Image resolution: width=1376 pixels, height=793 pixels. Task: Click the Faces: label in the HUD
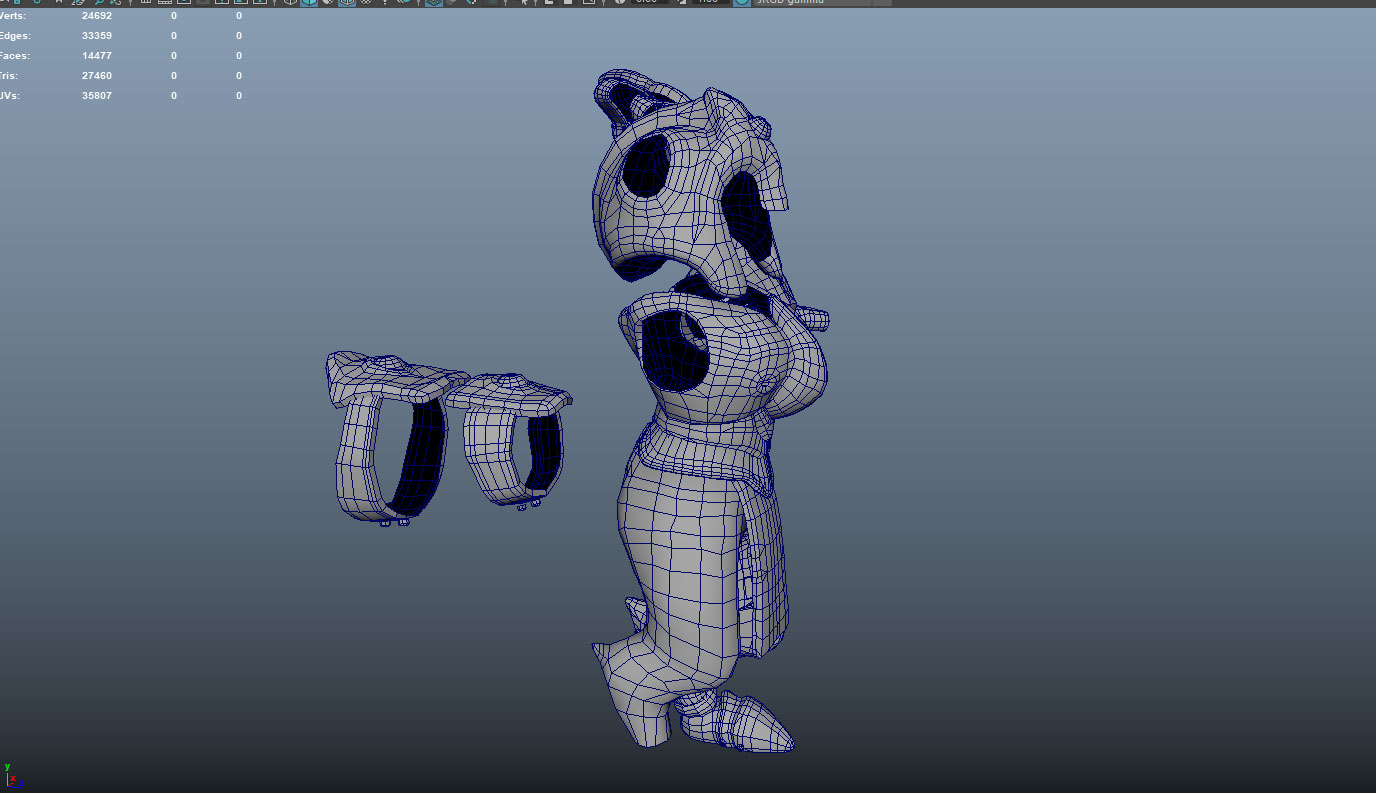point(14,56)
